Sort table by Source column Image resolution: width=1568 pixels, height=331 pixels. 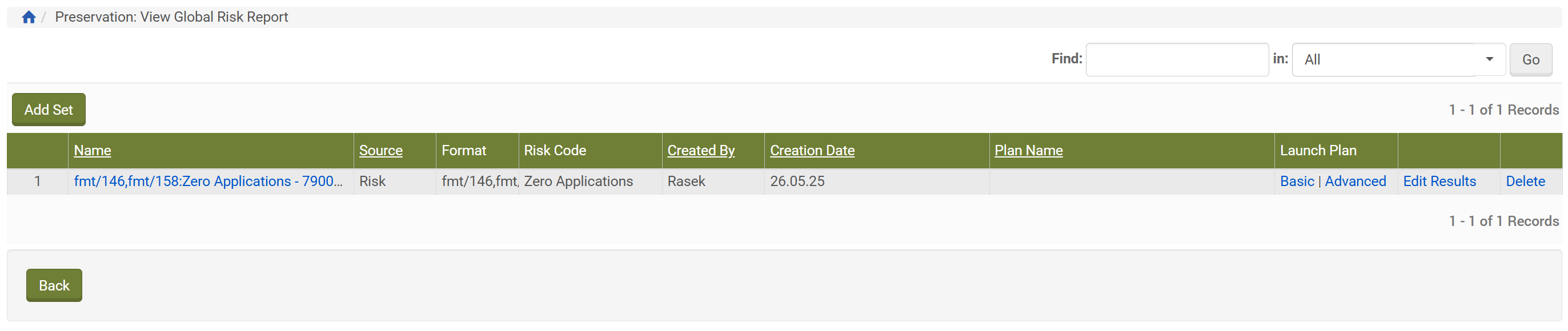pos(380,150)
